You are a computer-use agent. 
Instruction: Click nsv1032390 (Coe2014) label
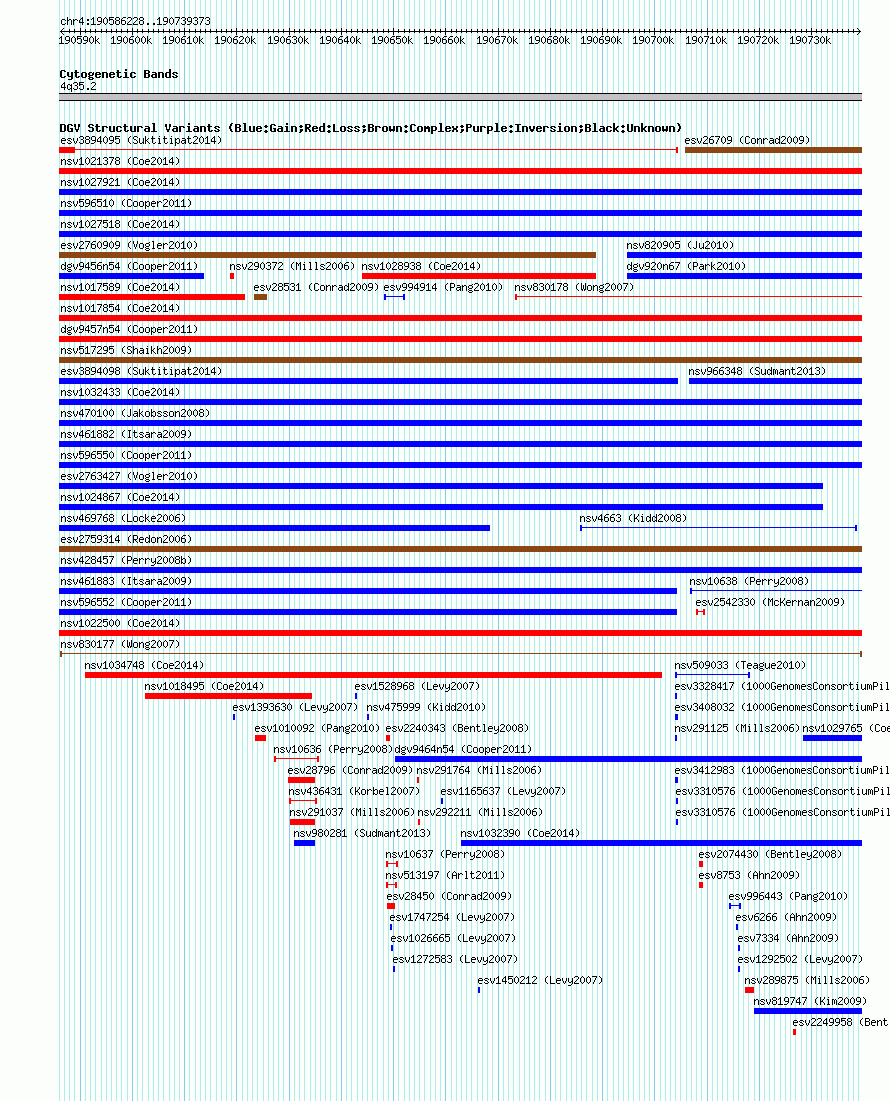tap(520, 835)
